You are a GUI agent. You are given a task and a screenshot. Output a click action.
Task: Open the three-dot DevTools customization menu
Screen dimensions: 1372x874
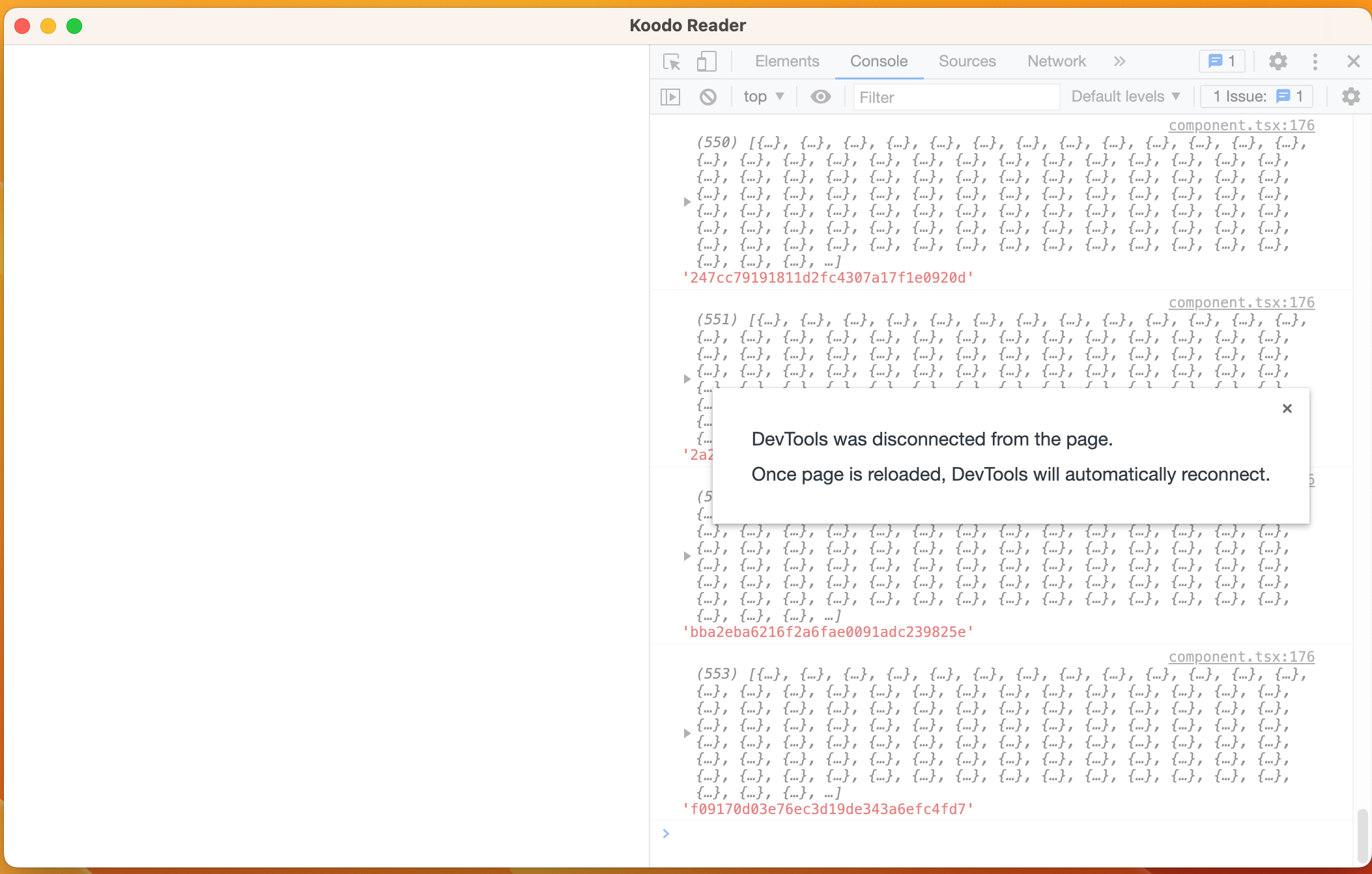tap(1315, 61)
